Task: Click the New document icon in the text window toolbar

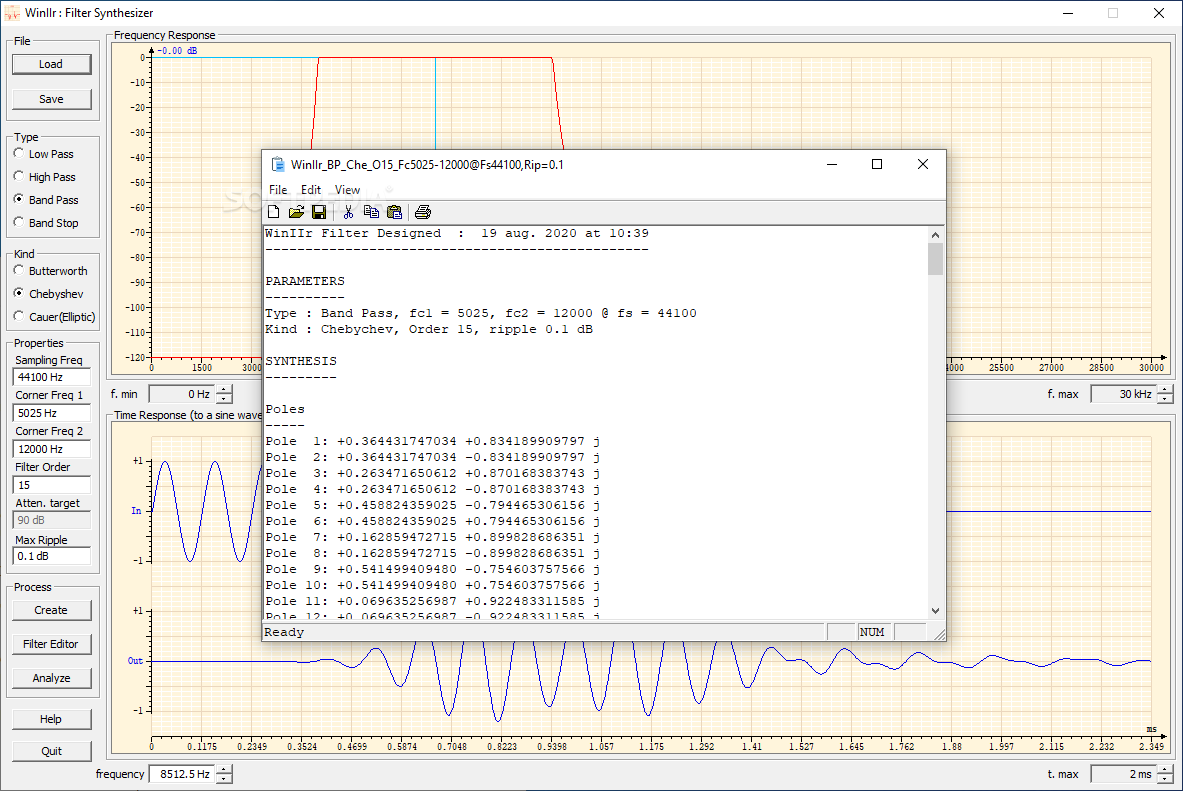Action: tap(274, 212)
